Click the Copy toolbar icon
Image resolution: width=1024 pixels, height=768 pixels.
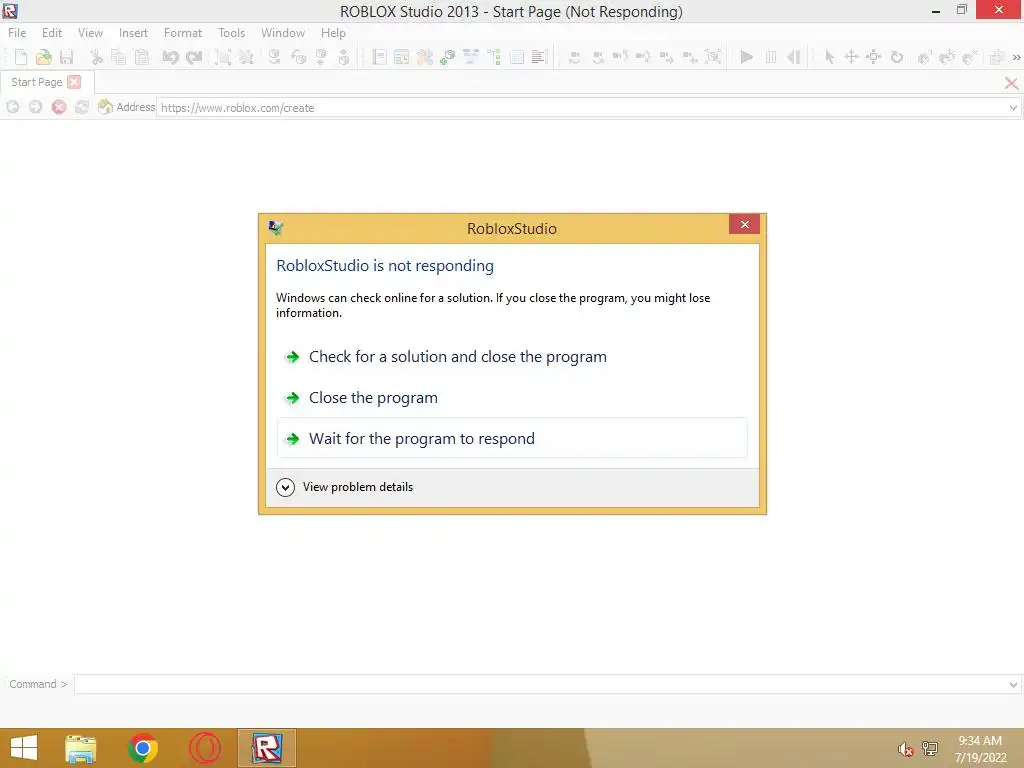[119, 57]
